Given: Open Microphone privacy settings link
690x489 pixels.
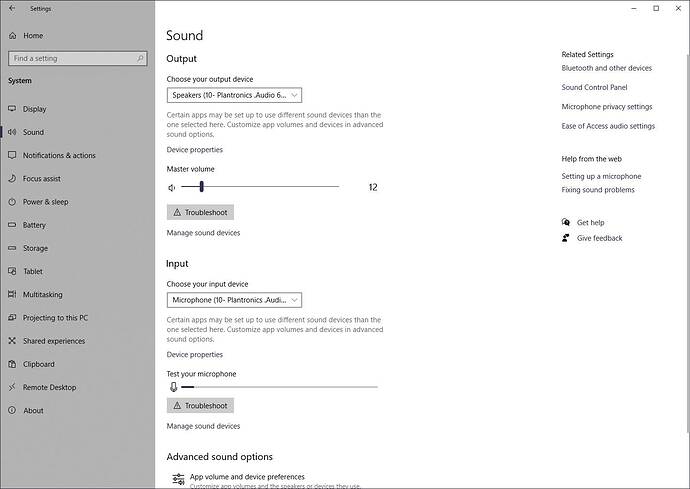Looking at the screenshot, I should (x=606, y=107).
